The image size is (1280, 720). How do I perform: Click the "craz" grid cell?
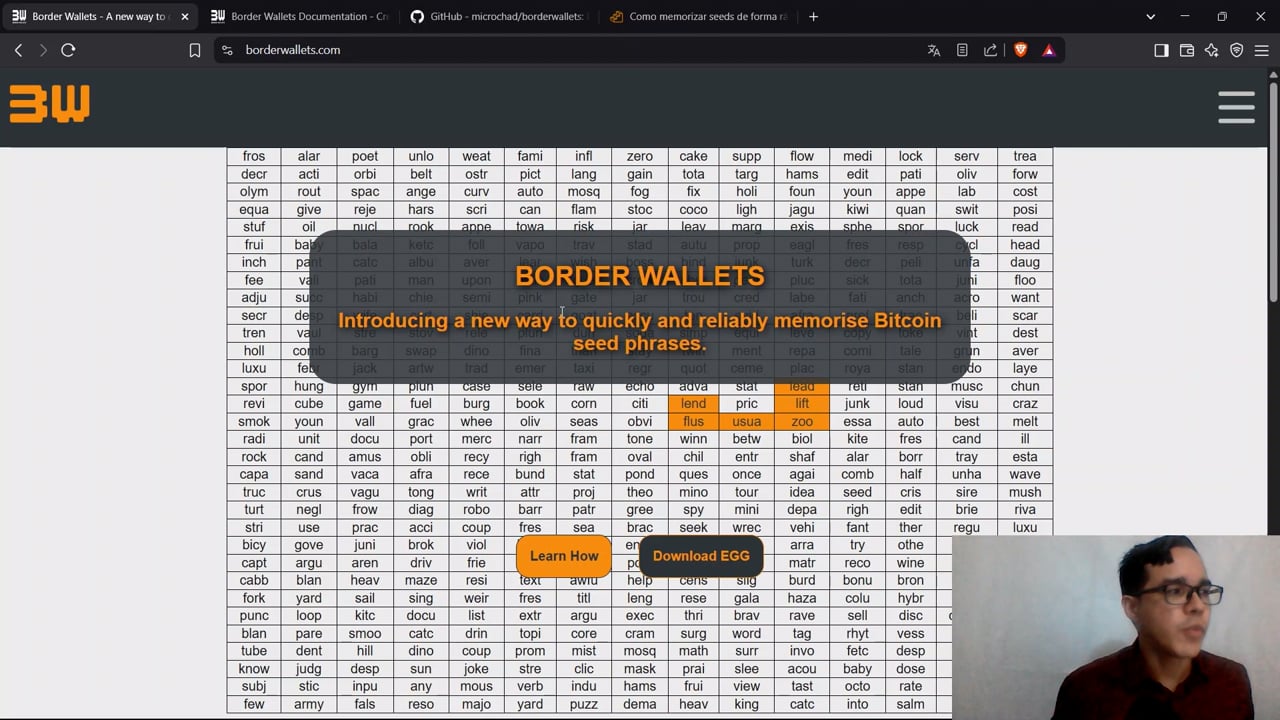pos(1025,404)
